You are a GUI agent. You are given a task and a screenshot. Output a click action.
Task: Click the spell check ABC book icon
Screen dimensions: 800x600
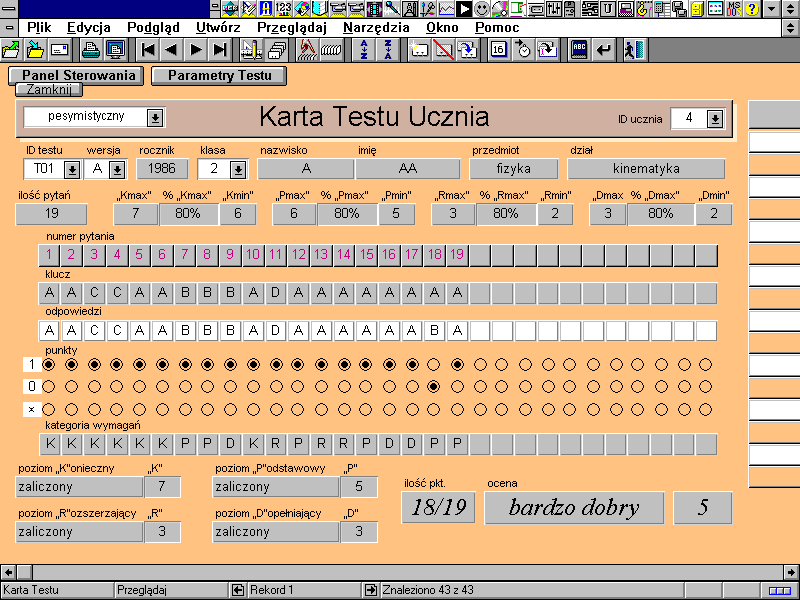(x=579, y=49)
